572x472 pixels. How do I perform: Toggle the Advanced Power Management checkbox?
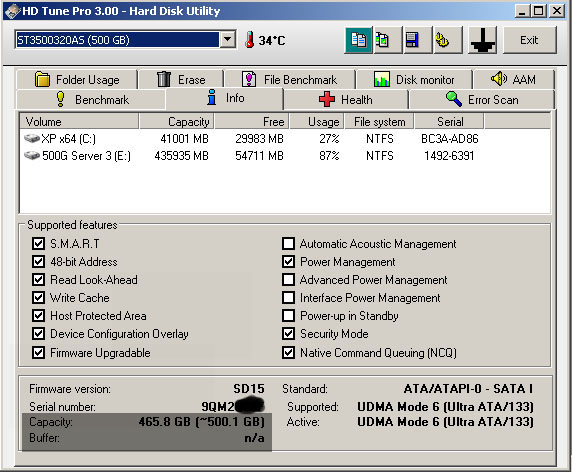click(x=289, y=280)
